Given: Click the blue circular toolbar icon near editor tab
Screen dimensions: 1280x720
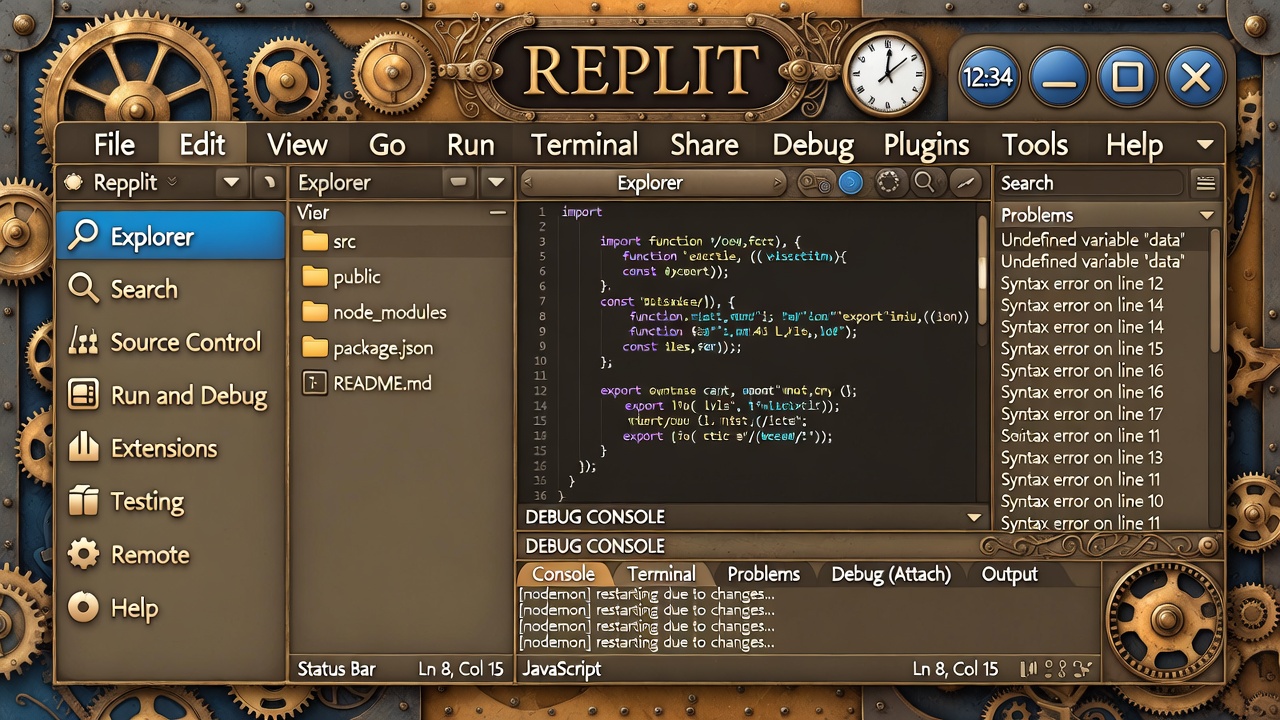Looking at the screenshot, I should tap(851, 183).
